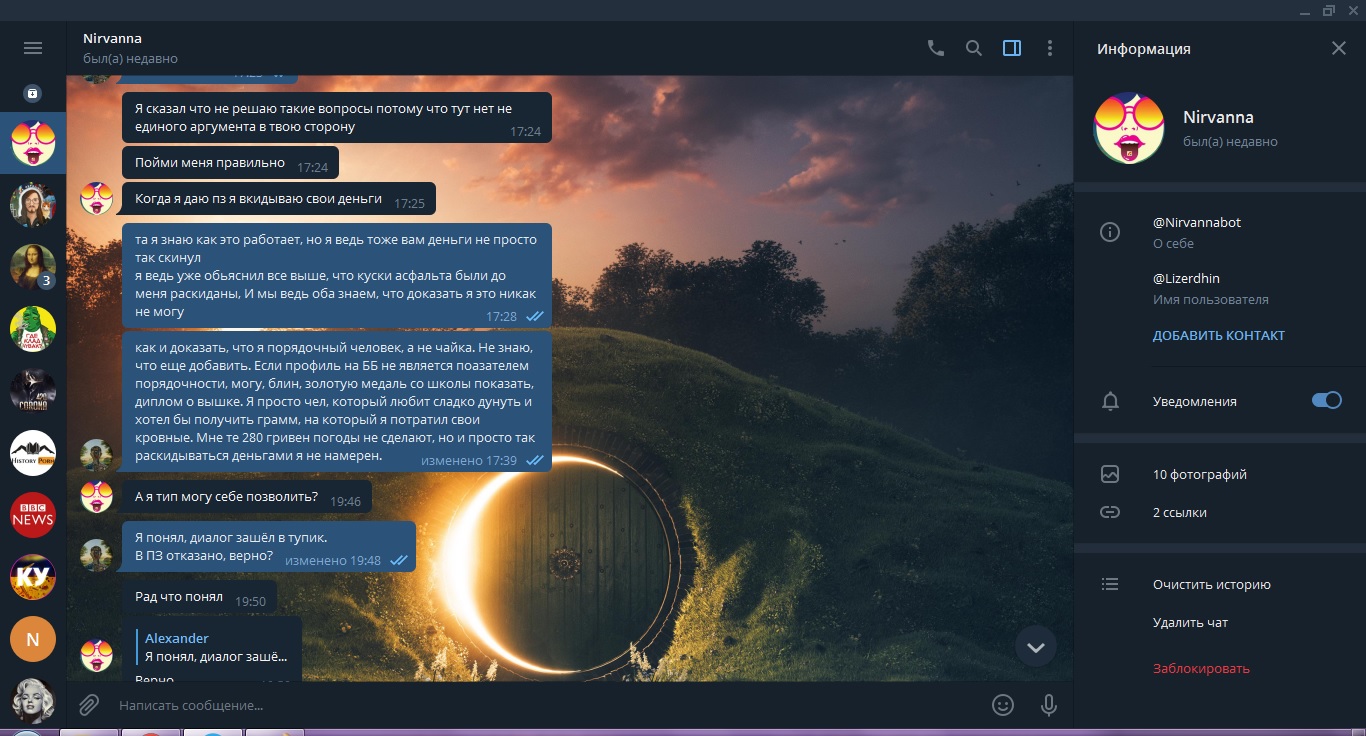Open the KY avatar chat
This screenshot has height=736, width=1366.
[33, 577]
